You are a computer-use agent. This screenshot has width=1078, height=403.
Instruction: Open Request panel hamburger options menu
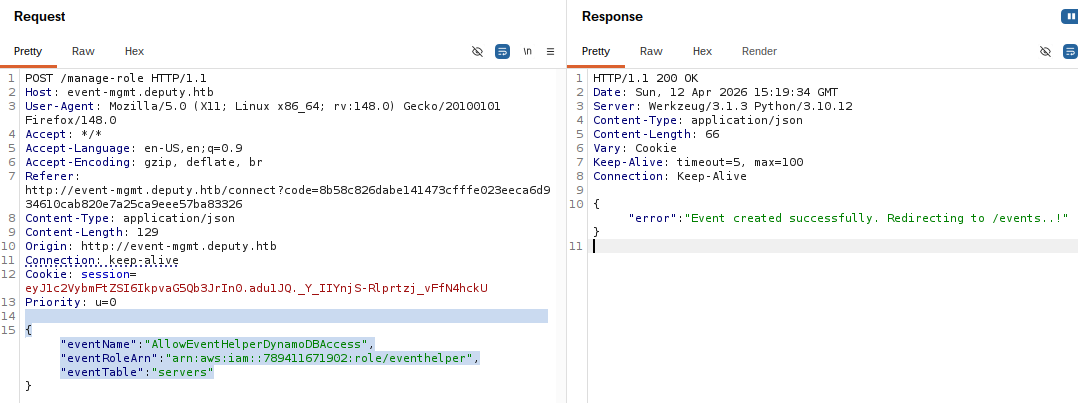[550, 51]
